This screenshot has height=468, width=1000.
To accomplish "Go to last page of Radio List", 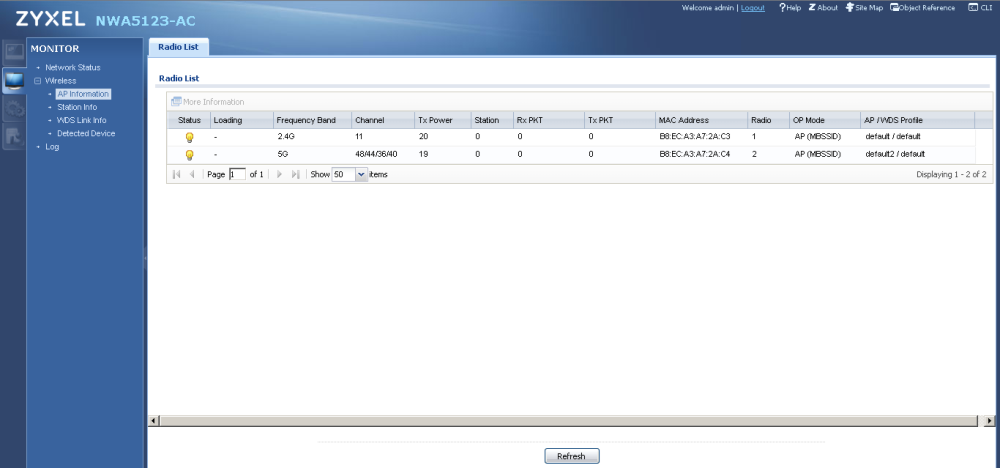I will (x=295, y=174).
